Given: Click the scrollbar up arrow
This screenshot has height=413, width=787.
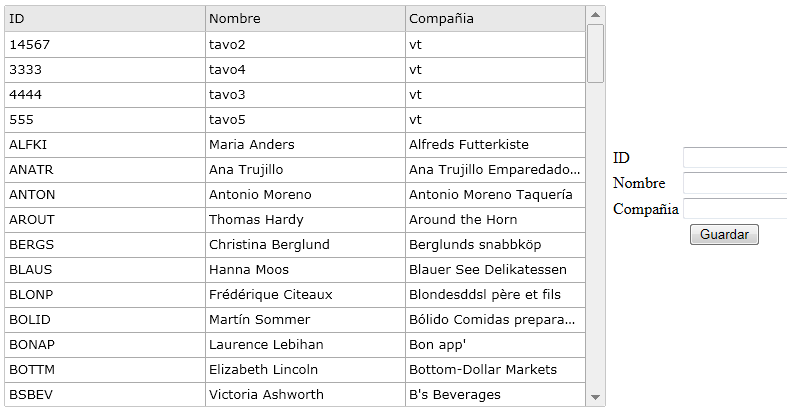Looking at the screenshot, I should pos(595,15).
